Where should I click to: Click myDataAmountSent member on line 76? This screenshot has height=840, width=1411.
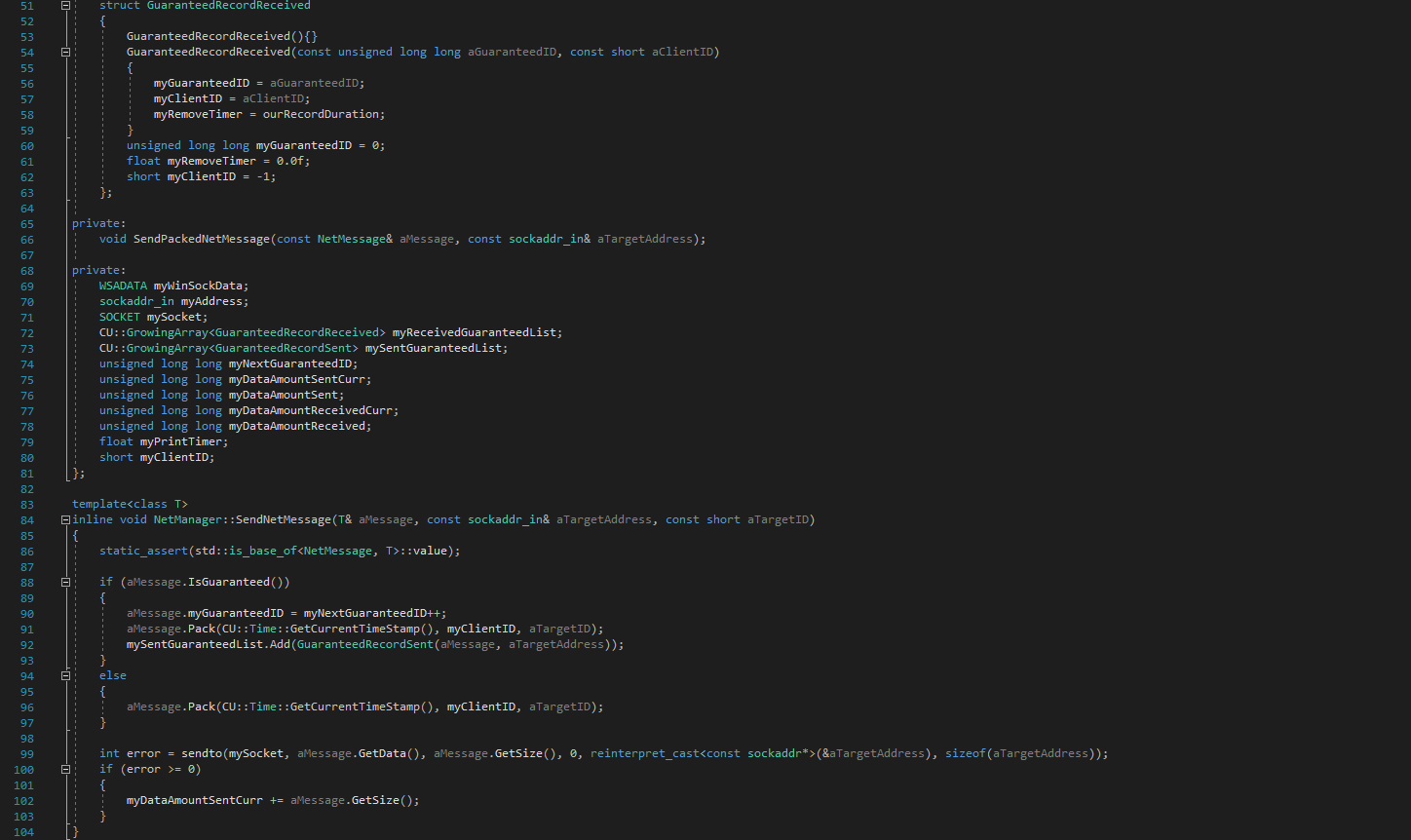click(x=284, y=395)
